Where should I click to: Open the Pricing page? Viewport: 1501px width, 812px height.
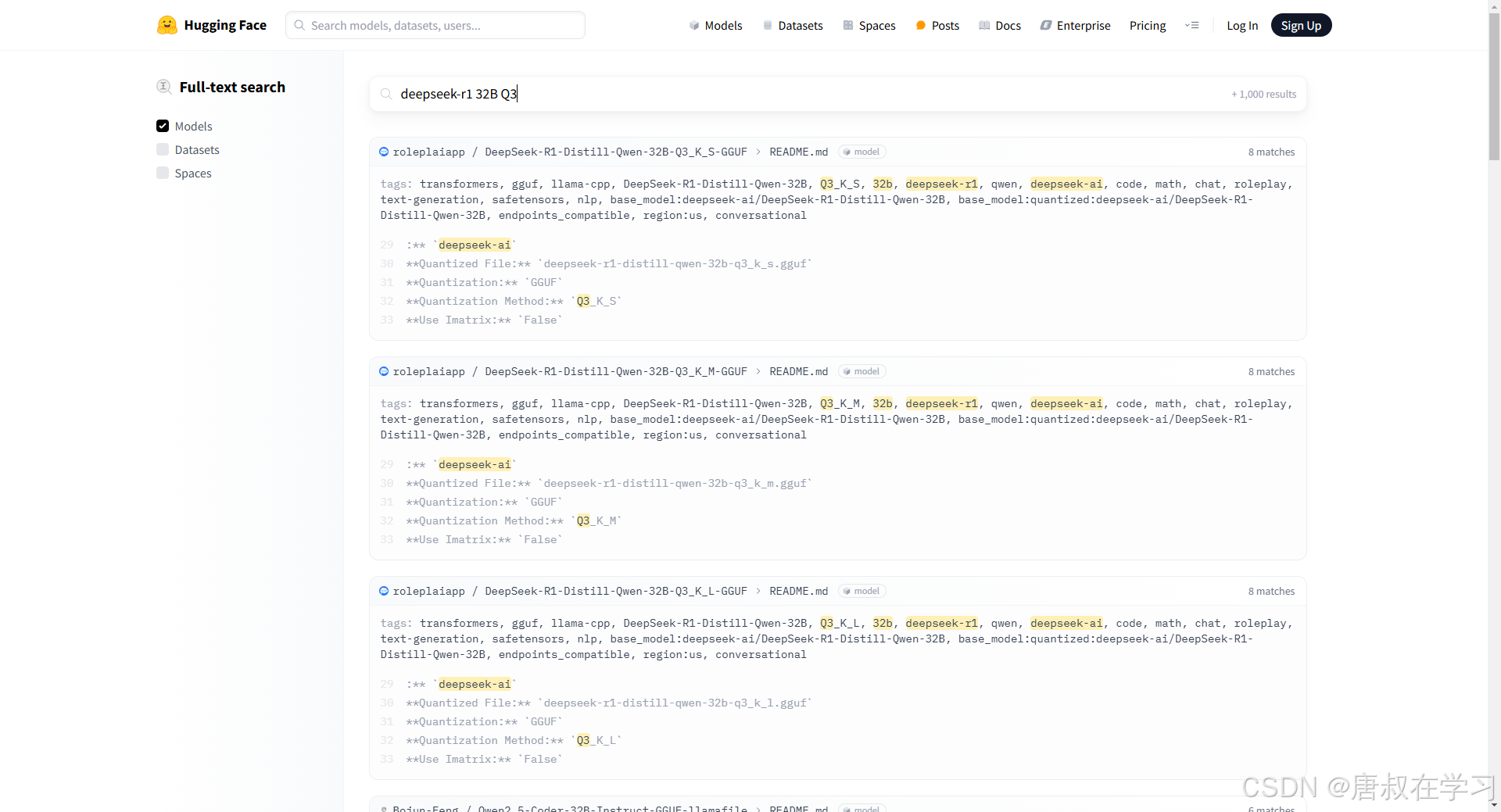[x=1147, y=25]
